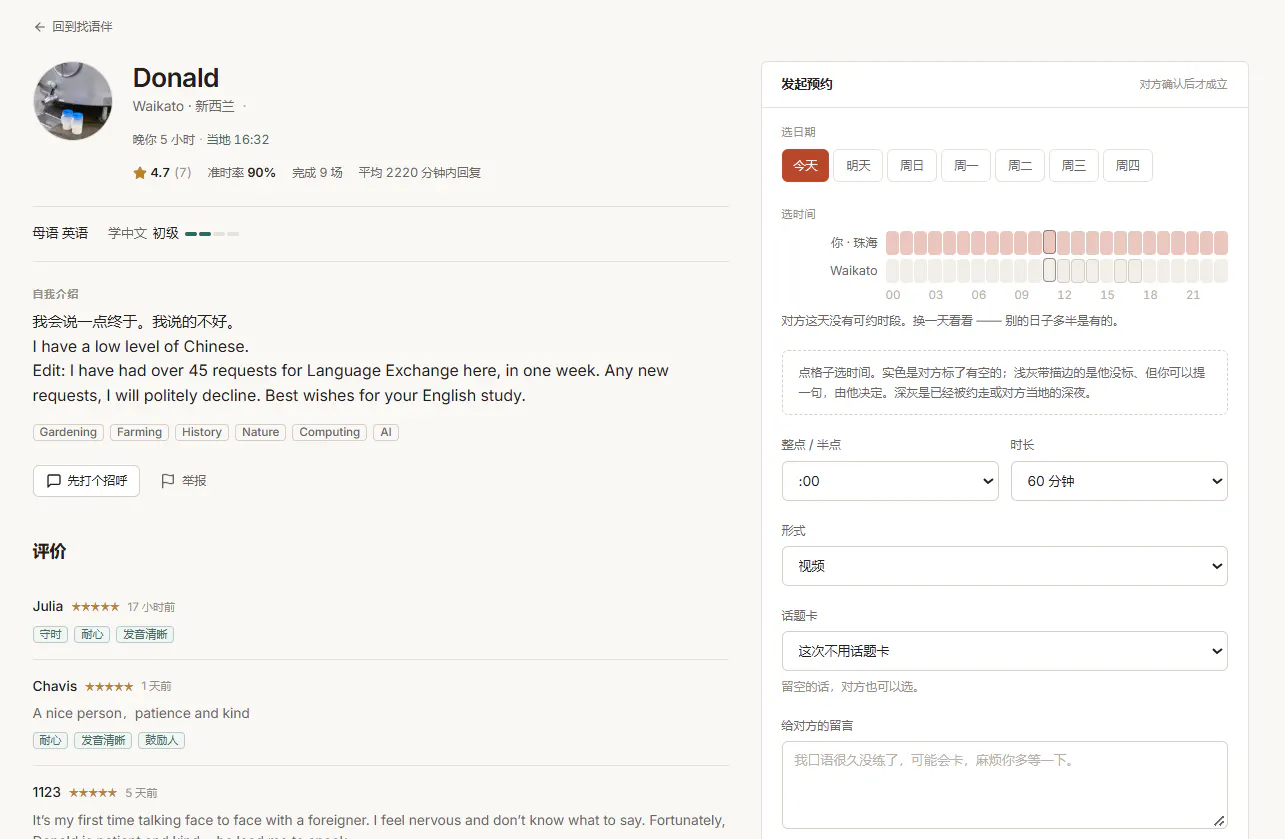This screenshot has width=1285, height=839.
Task: Click the Gardening interest tag
Action: point(68,432)
